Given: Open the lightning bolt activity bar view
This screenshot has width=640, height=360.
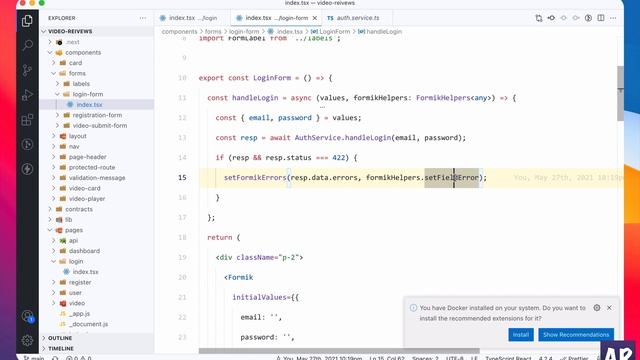Looking at the screenshot, I should coord(27,169).
